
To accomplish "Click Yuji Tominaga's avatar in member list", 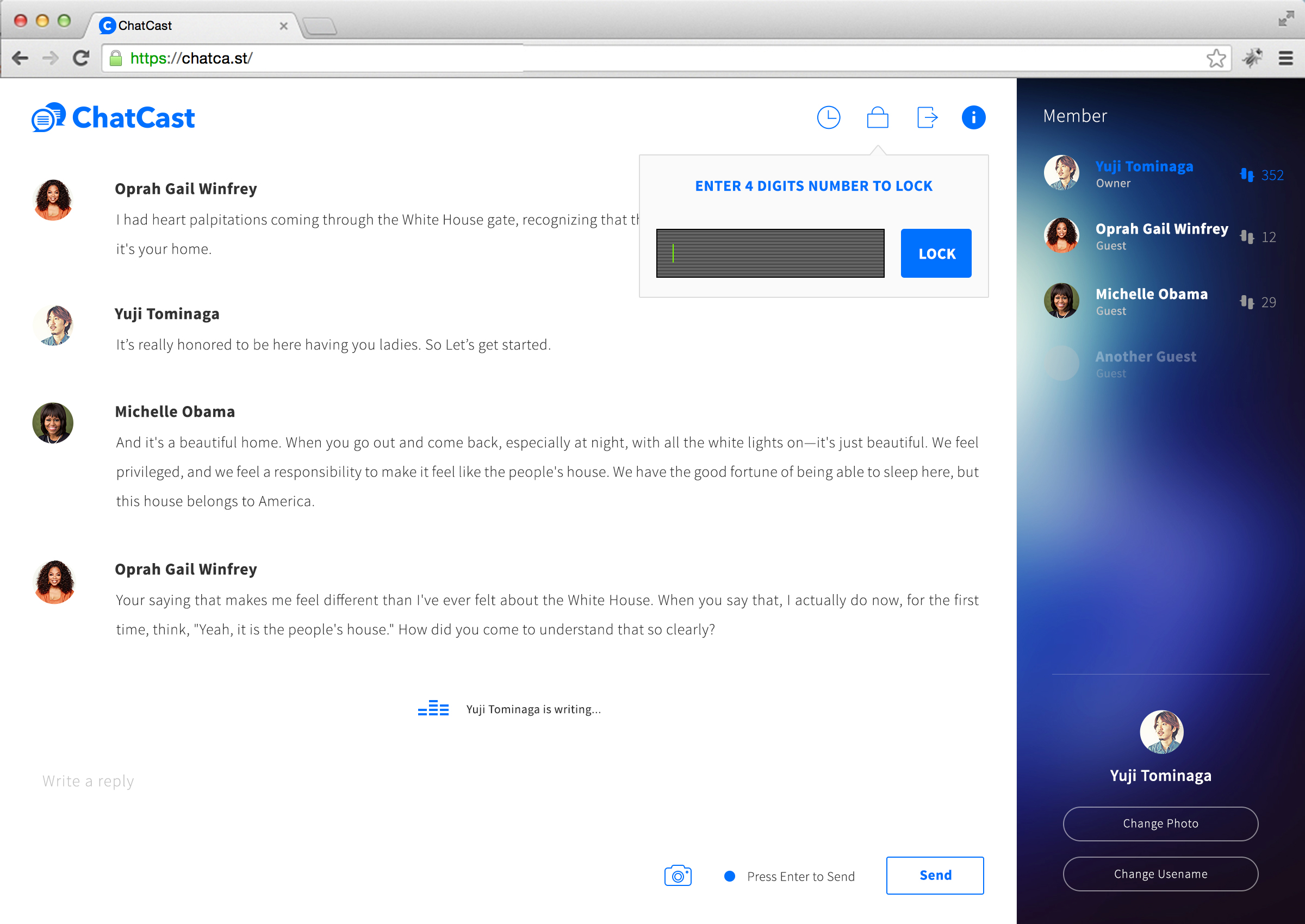I will (1061, 172).
